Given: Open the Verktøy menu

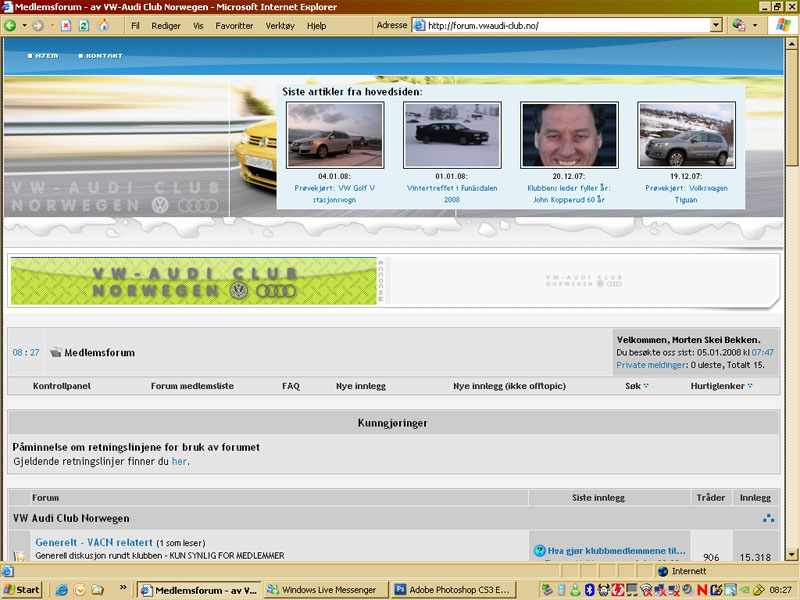Looking at the screenshot, I should coord(280,25).
